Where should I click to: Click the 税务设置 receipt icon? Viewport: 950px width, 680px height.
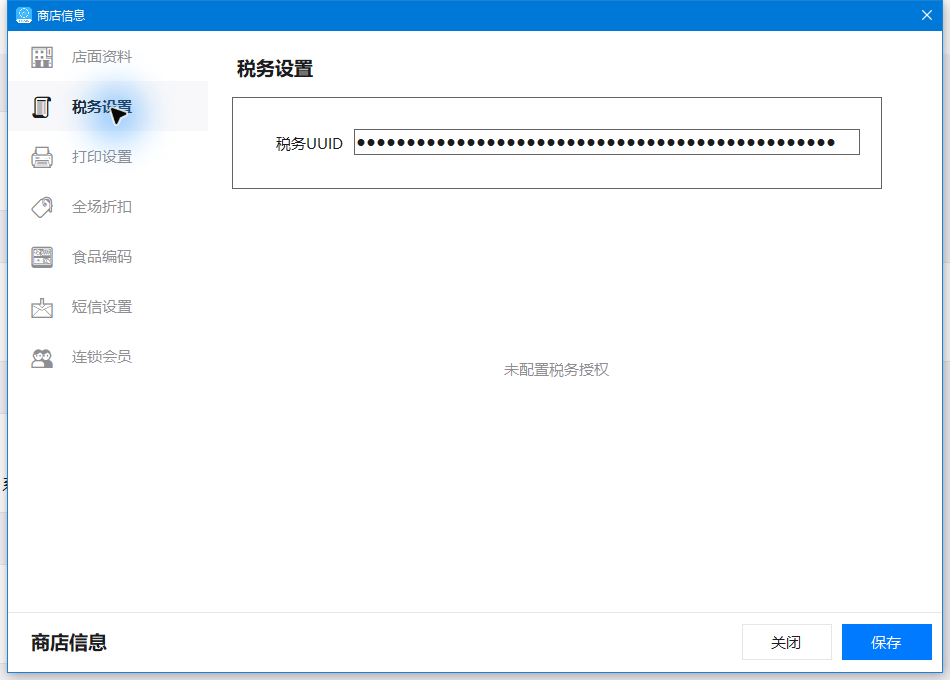click(41, 107)
